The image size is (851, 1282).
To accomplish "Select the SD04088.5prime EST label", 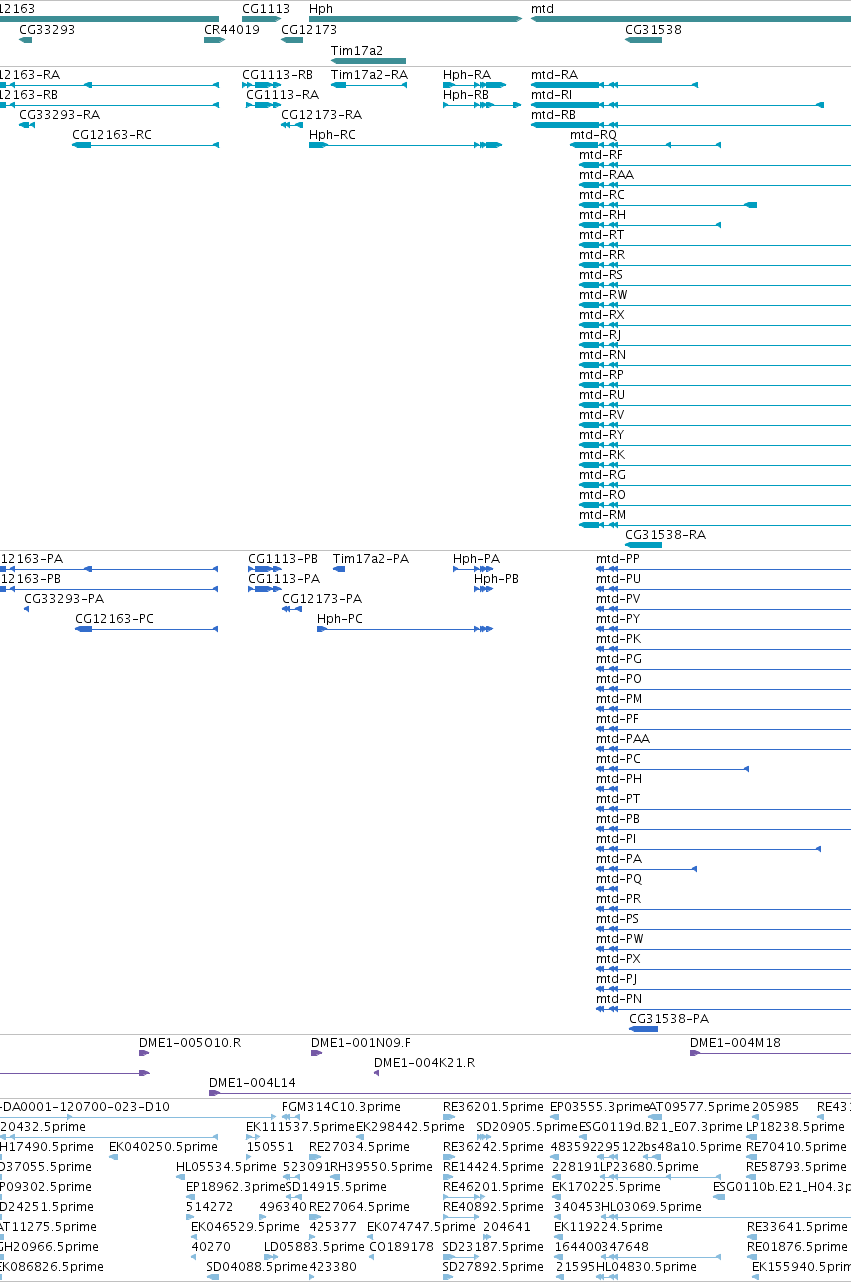I will pos(255,1267).
